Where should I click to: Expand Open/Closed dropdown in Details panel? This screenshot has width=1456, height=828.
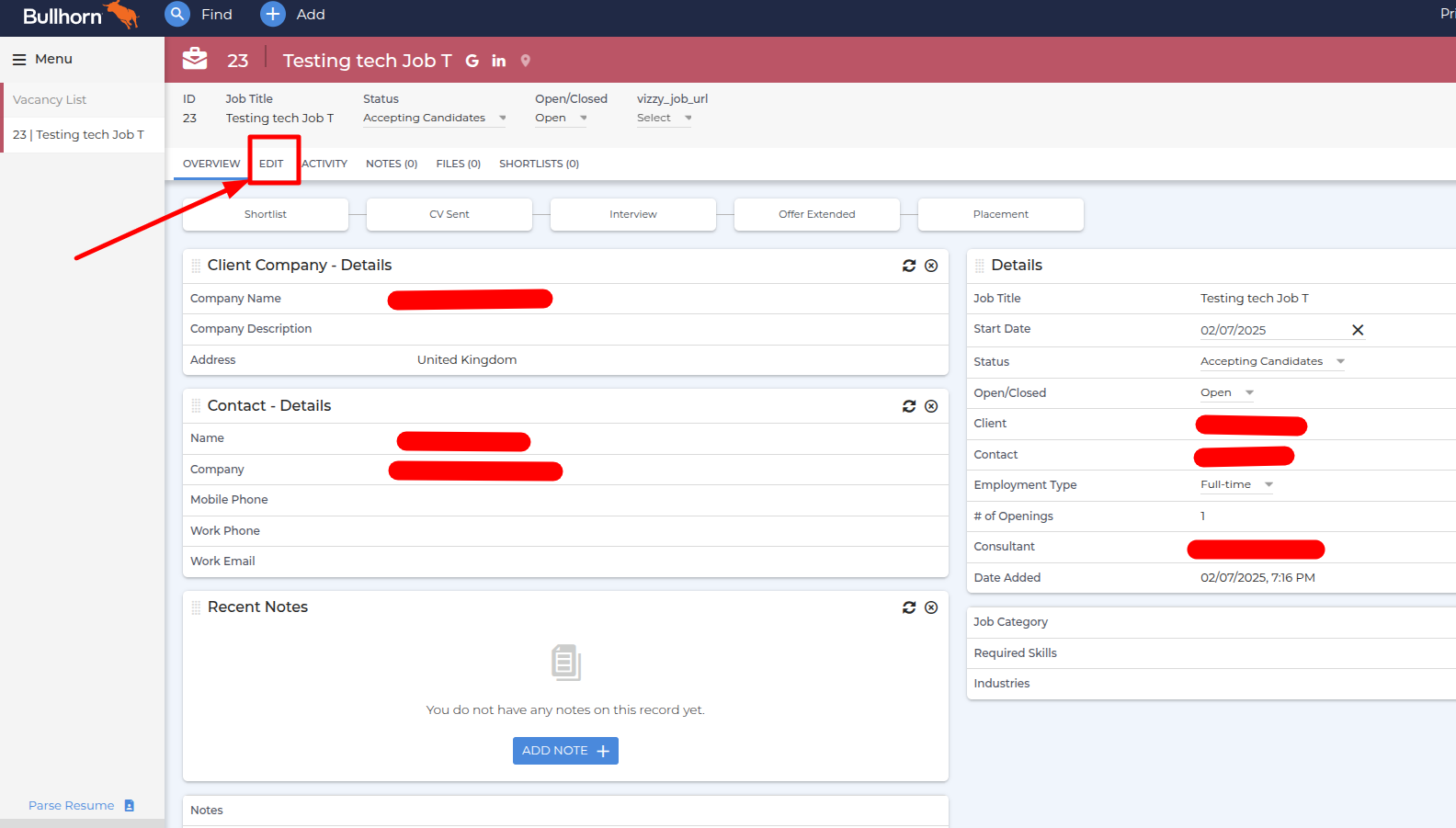tap(1227, 392)
